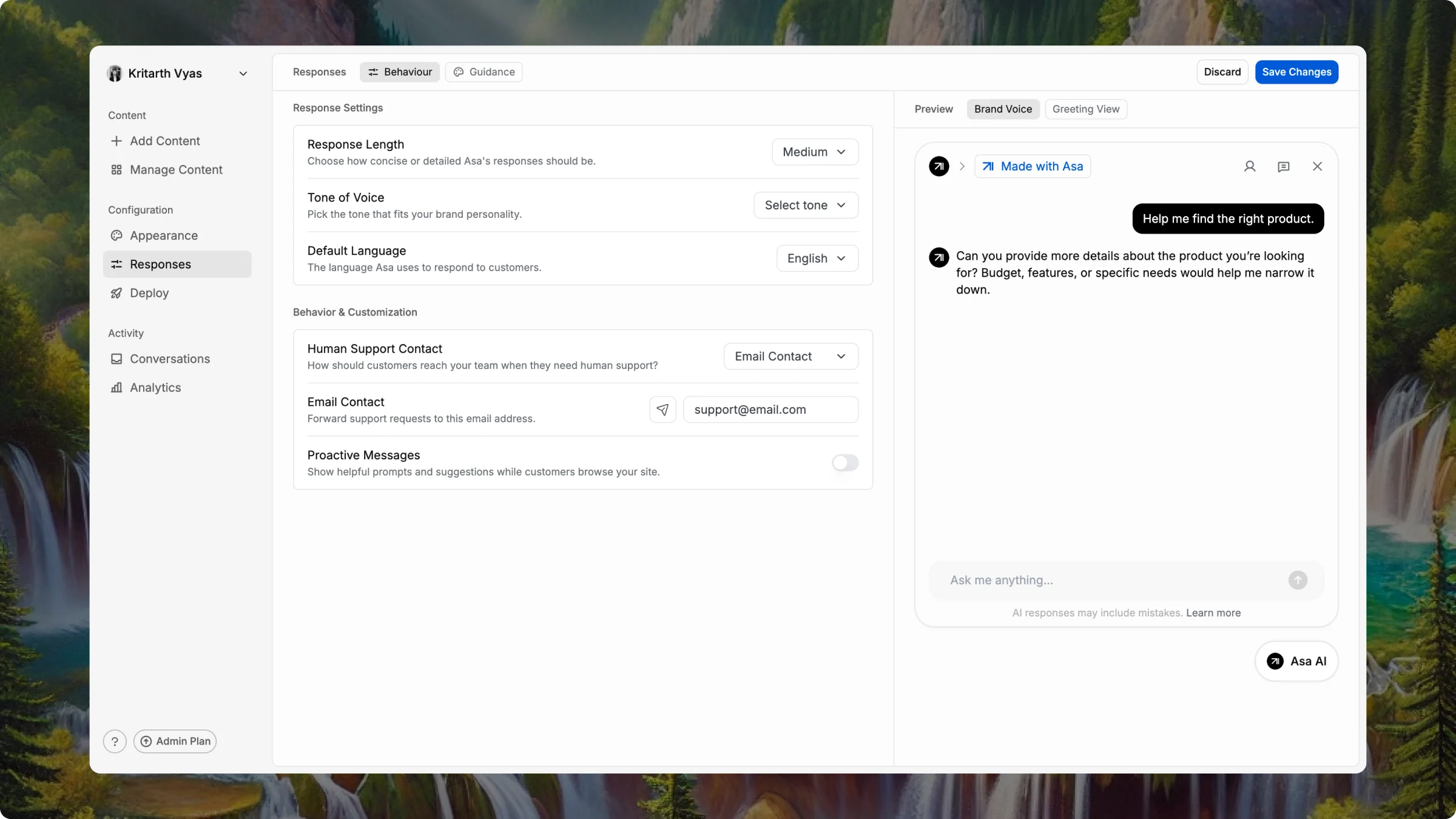Open the Tone of Voice dropdown

(x=806, y=205)
